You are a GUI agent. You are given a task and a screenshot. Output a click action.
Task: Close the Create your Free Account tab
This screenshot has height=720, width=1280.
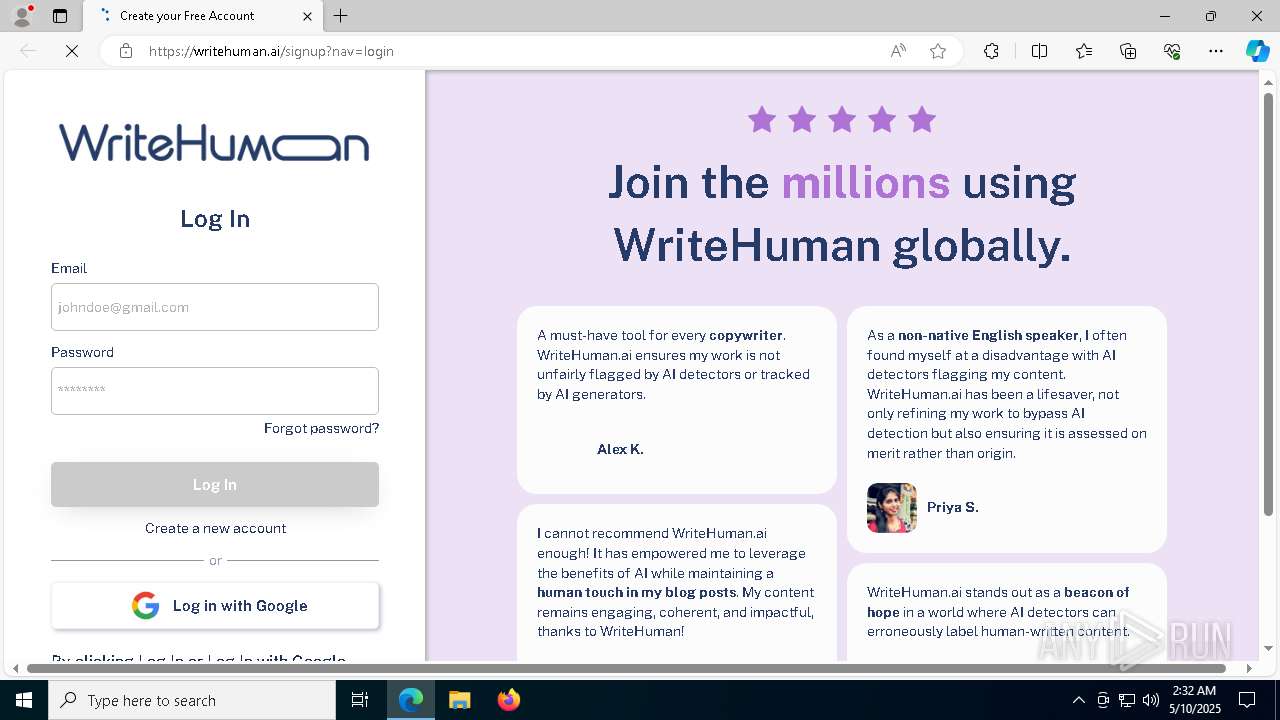pyautogui.click(x=308, y=16)
